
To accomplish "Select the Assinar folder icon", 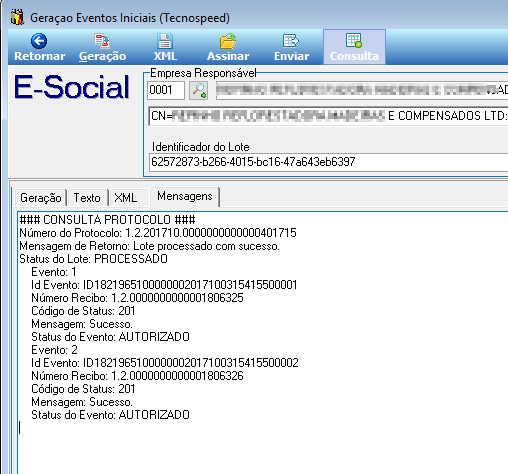I will (228, 41).
